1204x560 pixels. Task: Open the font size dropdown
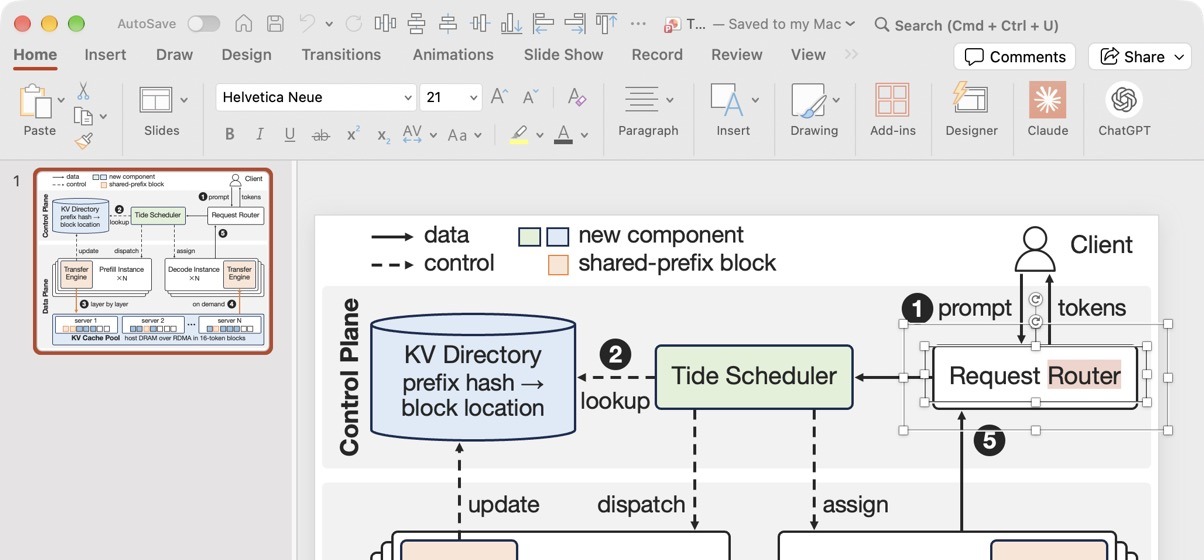click(x=474, y=98)
